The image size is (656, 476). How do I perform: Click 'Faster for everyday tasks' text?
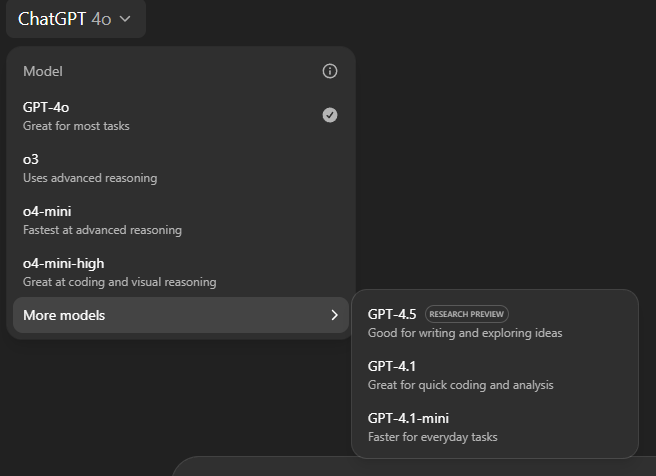click(x=433, y=437)
